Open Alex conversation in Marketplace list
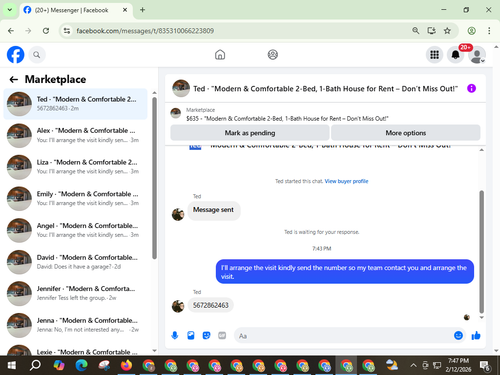This screenshot has height=375, width=500. [x=75, y=135]
